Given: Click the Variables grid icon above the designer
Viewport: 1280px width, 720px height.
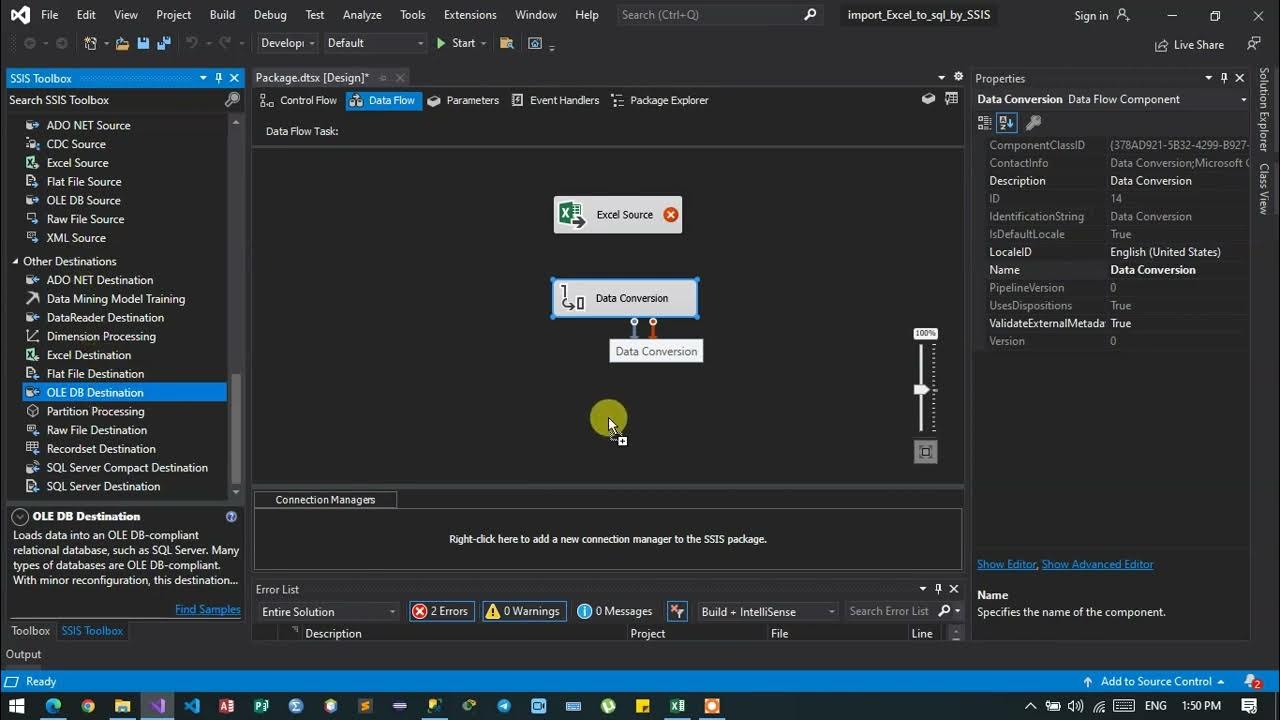Looking at the screenshot, I should [x=952, y=99].
